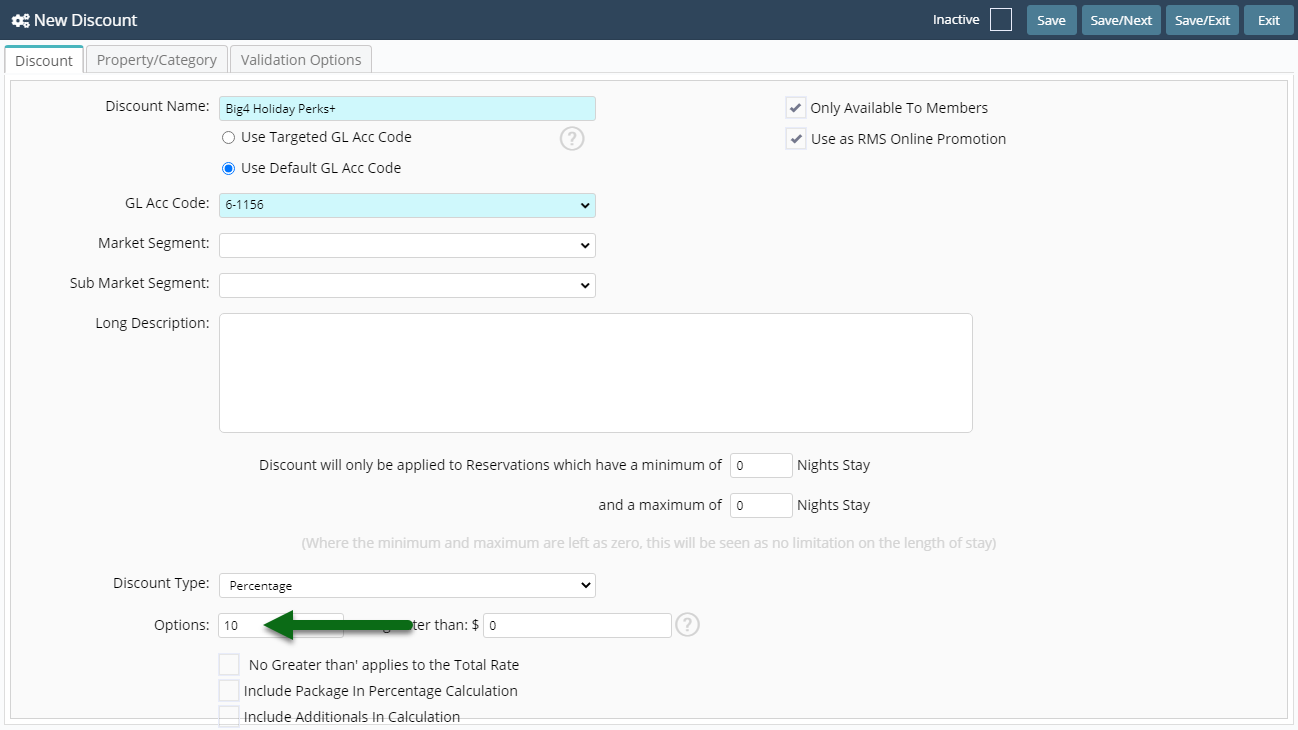Image resolution: width=1298 pixels, height=730 pixels.
Task: Click the Discount Name field
Action: point(407,108)
